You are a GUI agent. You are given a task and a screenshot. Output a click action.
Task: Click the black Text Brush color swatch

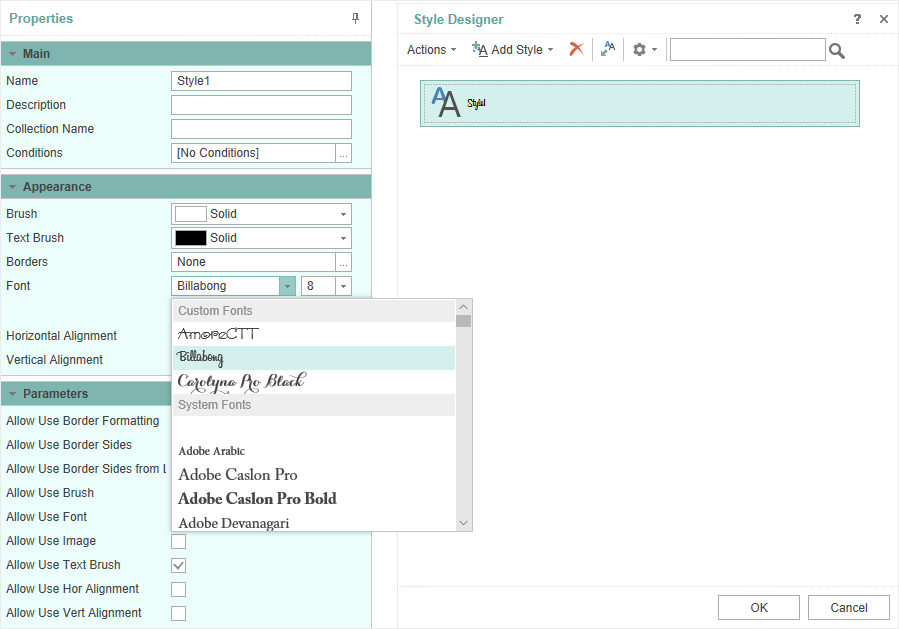tap(191, 238)
